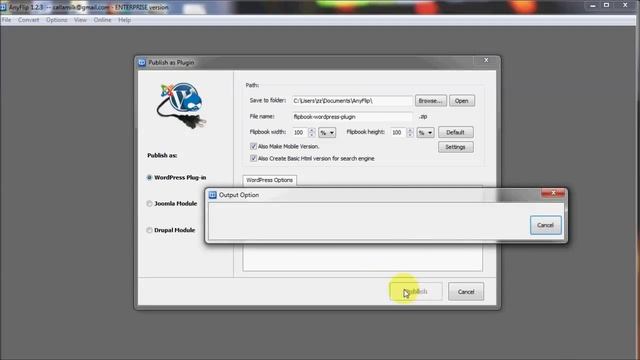Click the WordPress plug logo image
This screenshot has width=640, height=360.
click(181, 105)
